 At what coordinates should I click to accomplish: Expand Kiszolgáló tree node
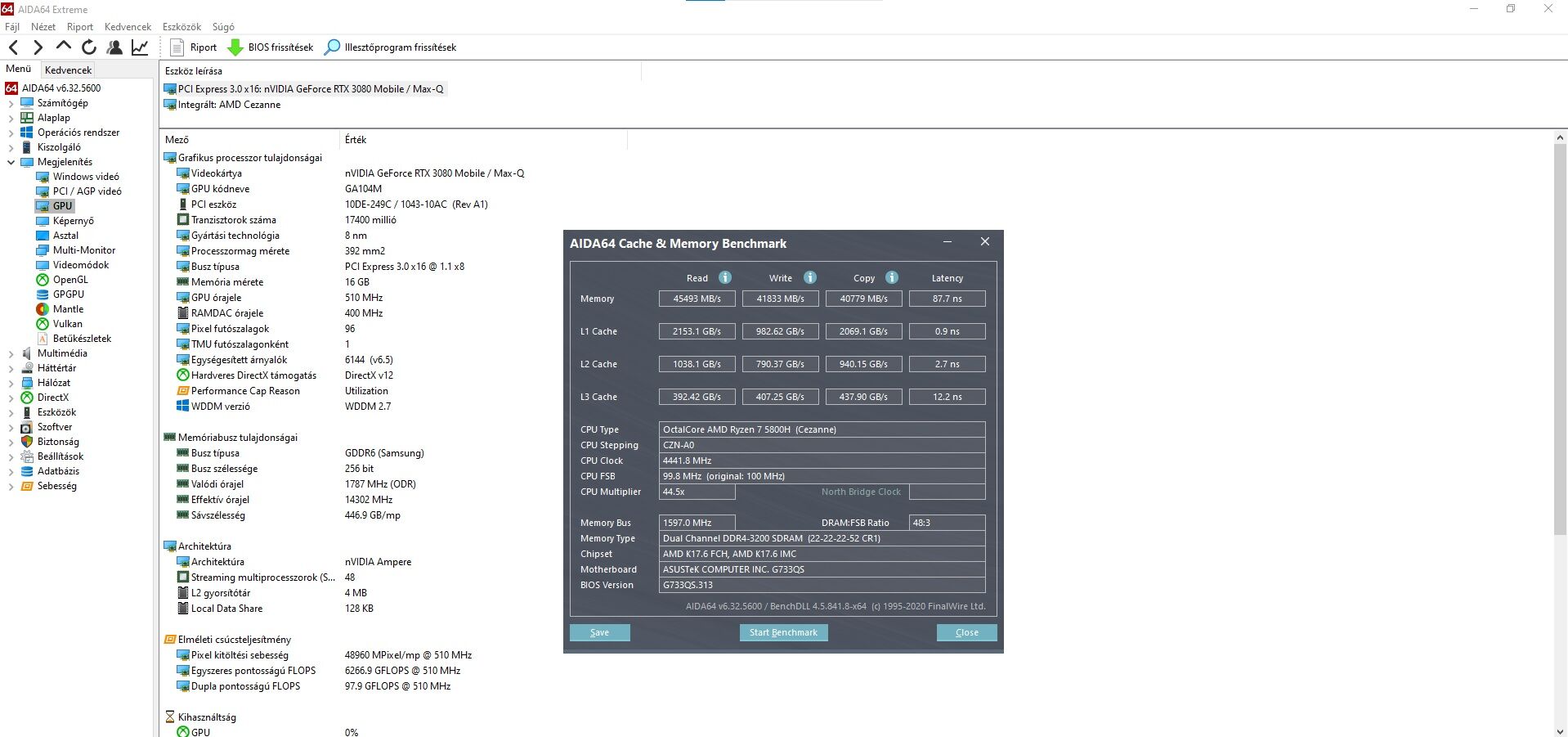pyautogui.click(x=11, y=147)
